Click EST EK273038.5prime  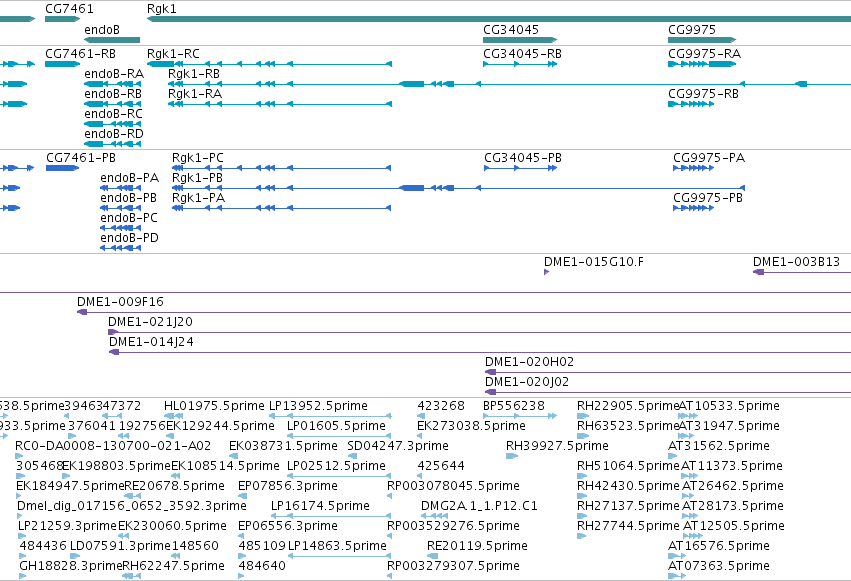click(x=471, y=426)
